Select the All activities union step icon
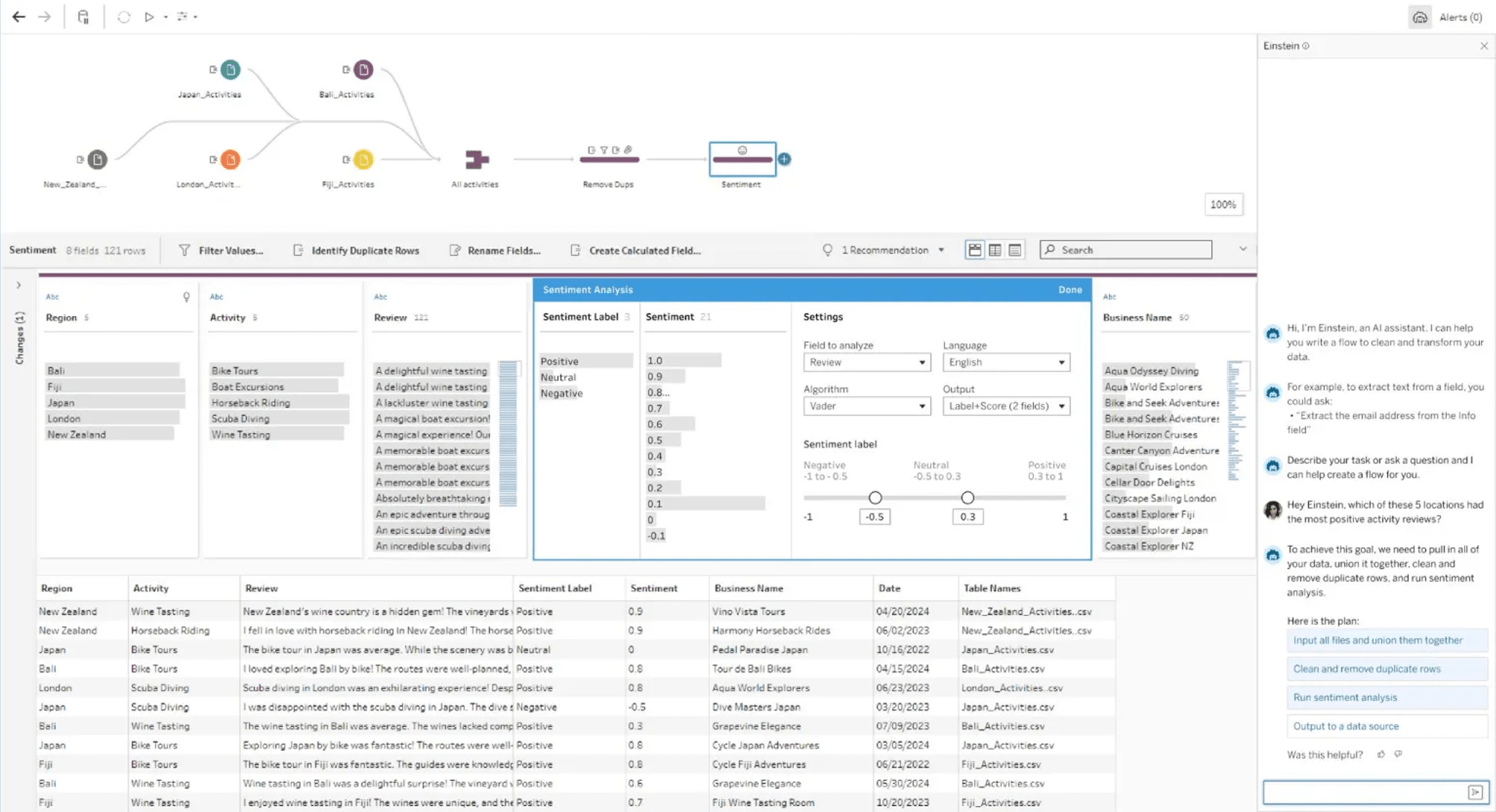This screenshot has height=812, width=1496. click(476, 159)
